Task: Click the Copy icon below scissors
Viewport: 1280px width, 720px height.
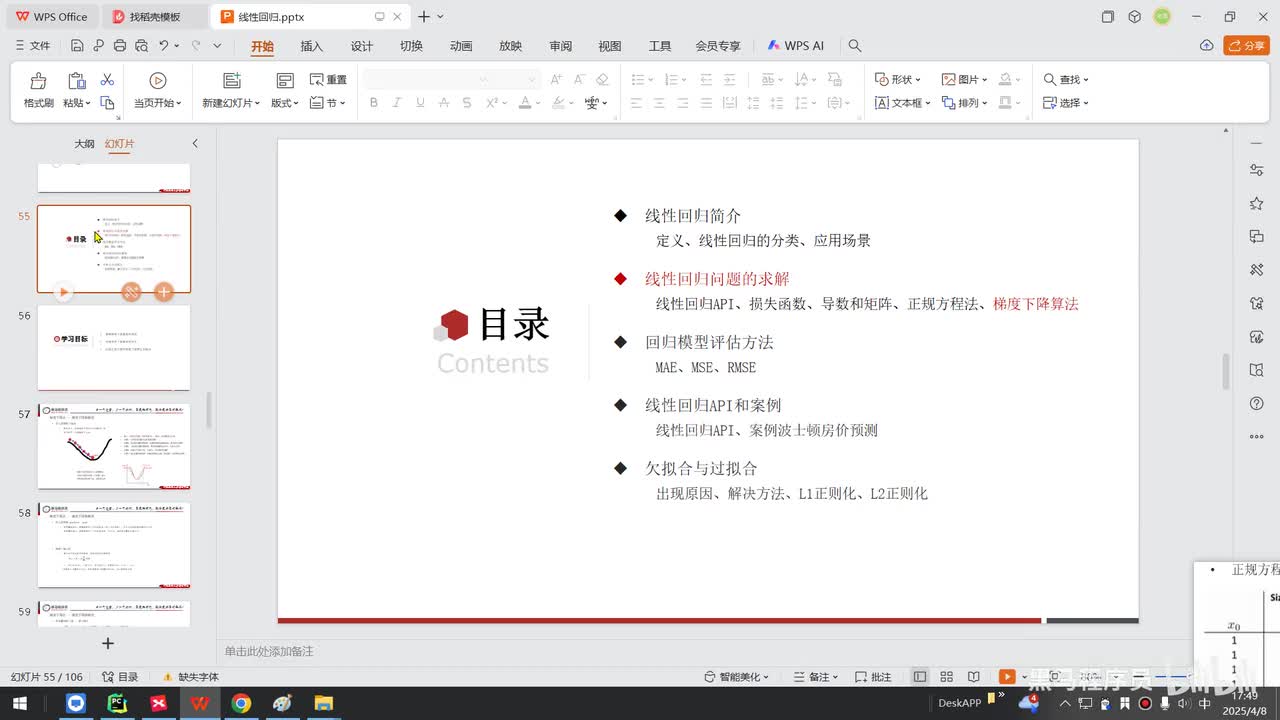Action: 107,102
